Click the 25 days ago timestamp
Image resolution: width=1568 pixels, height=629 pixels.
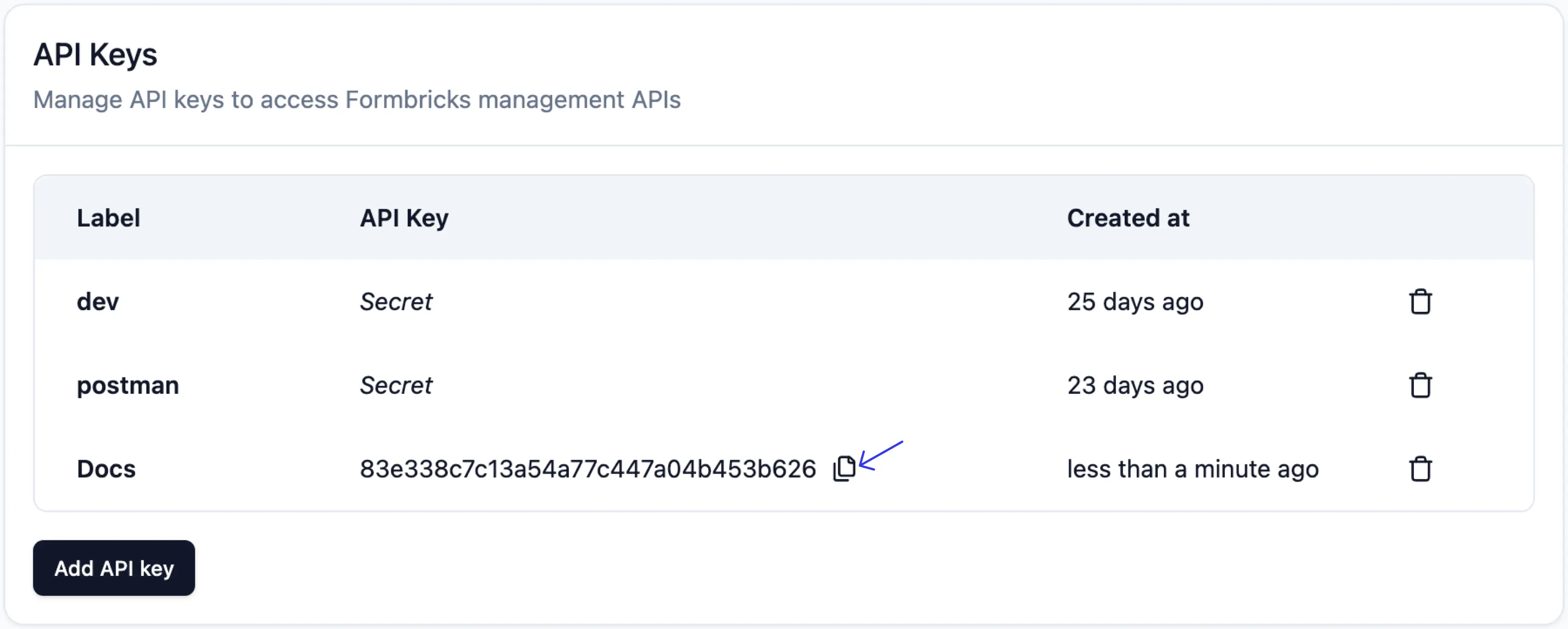tap(1135, 302)
